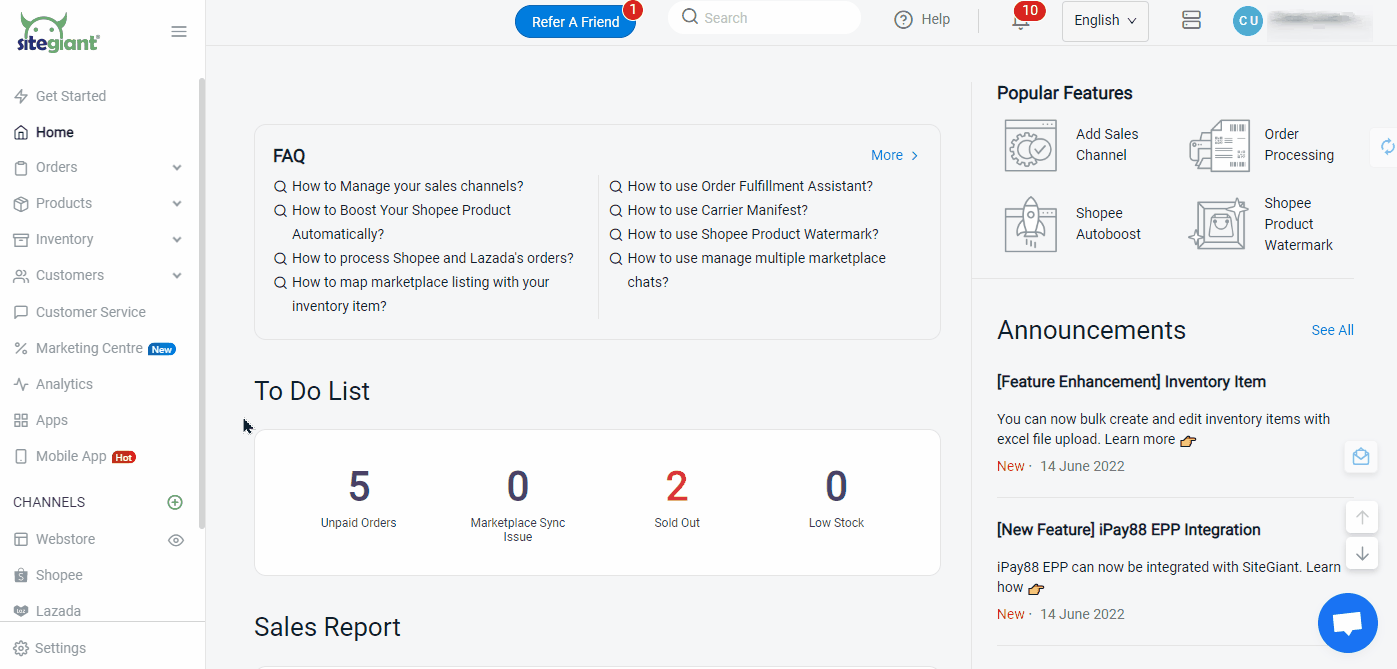Open the live chat bubble
The height and width of the screenshot is (669, 1397).
point(1347,622)
